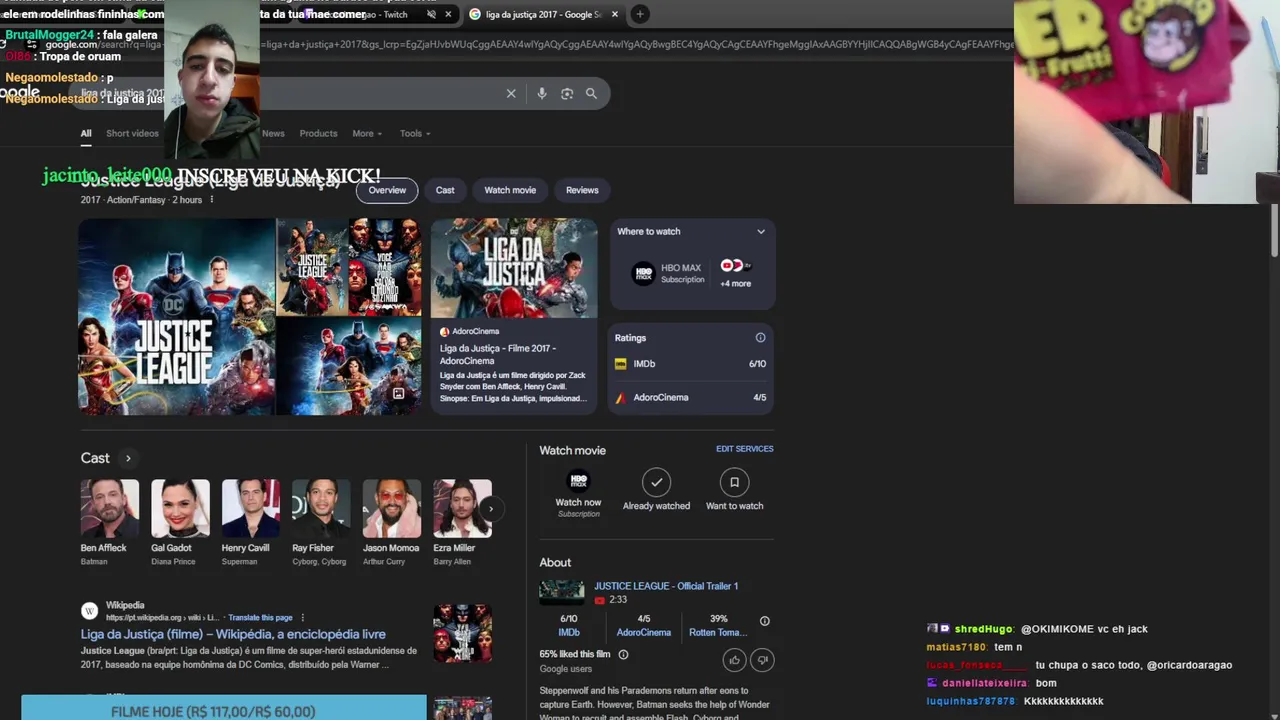Screen dimensions: 1280x720
Task: Open the Tools dropdown
Action: 415,133
